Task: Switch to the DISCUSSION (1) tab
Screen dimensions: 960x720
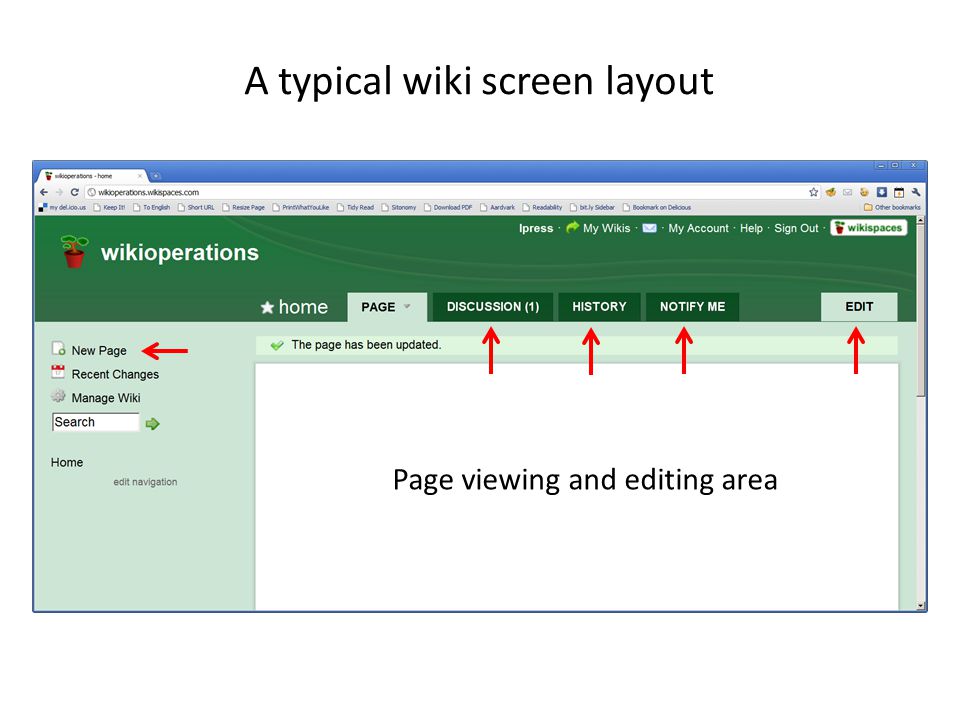Action: (x=493, y=307)
